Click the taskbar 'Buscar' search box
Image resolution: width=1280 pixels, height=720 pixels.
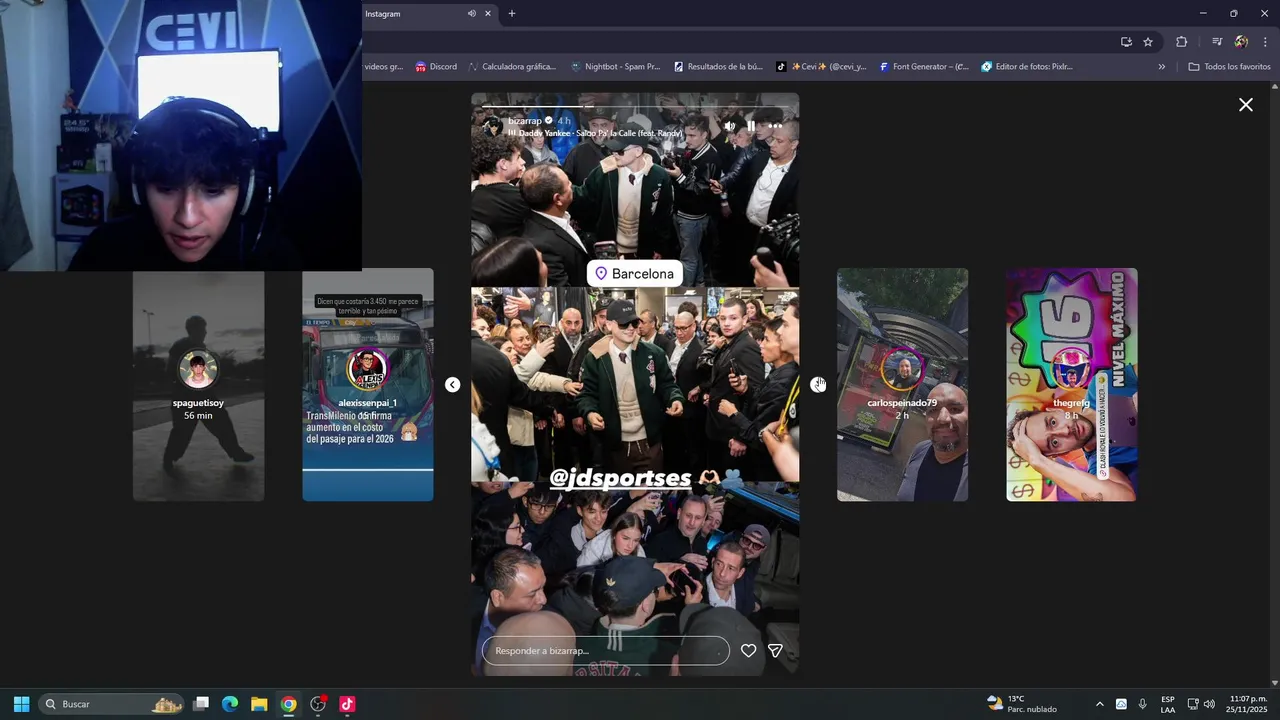tap(111, 704)
